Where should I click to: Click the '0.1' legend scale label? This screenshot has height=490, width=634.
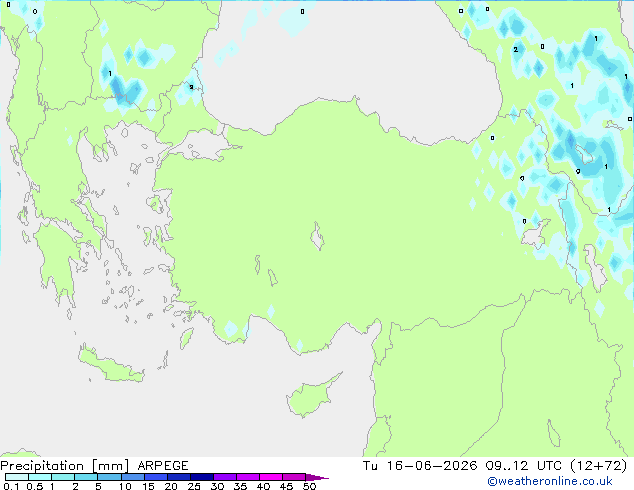(11, 486)
